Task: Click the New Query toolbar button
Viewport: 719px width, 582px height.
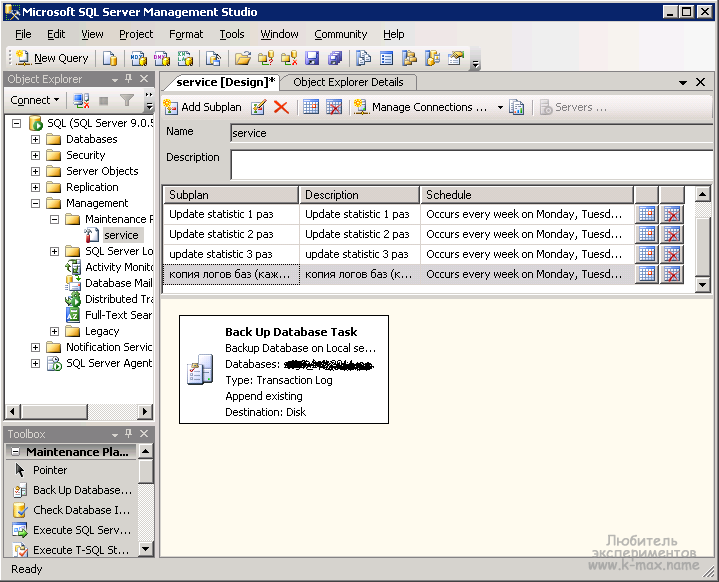Action: tap(52, 58)
